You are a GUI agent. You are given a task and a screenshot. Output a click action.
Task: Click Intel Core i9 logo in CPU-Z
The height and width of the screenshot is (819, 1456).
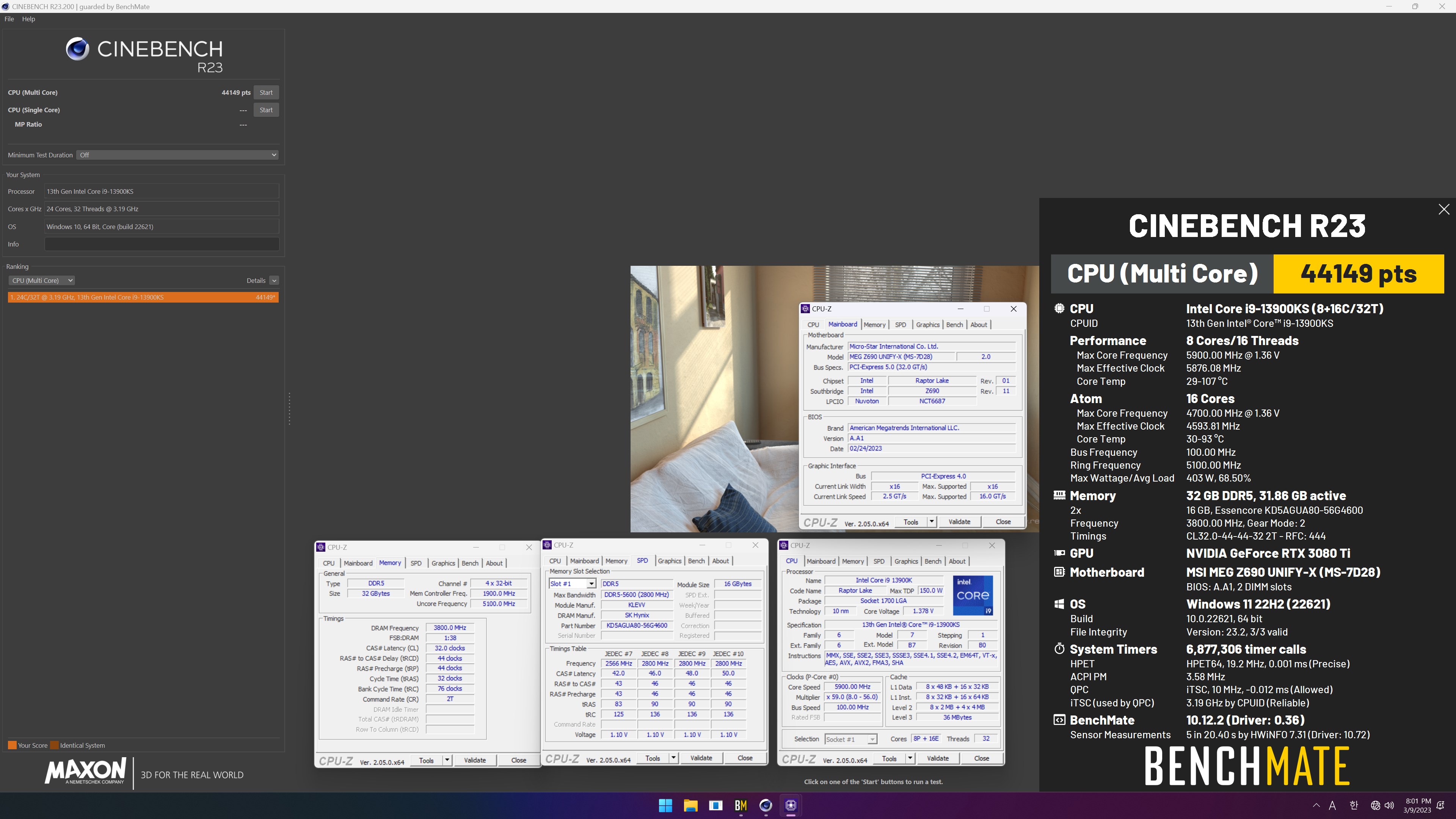coord(973,595)
